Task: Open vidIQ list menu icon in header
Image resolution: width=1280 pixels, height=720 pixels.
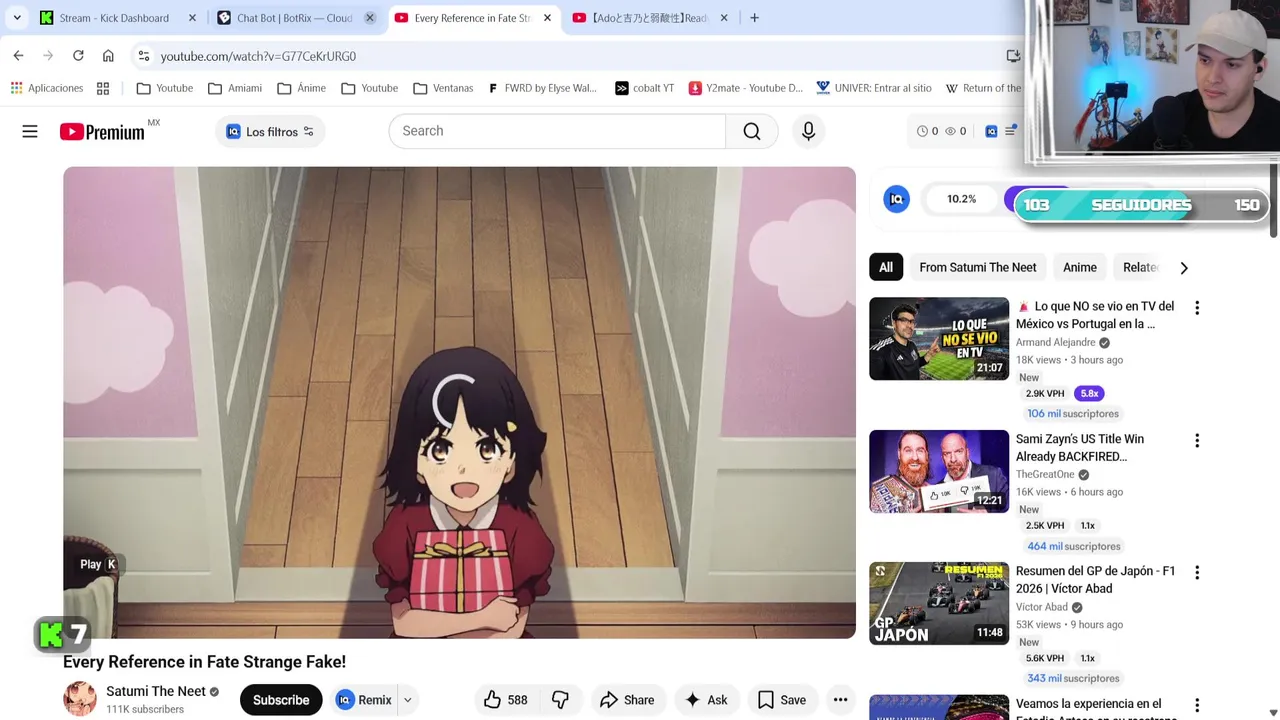Action: (1010, 131)
